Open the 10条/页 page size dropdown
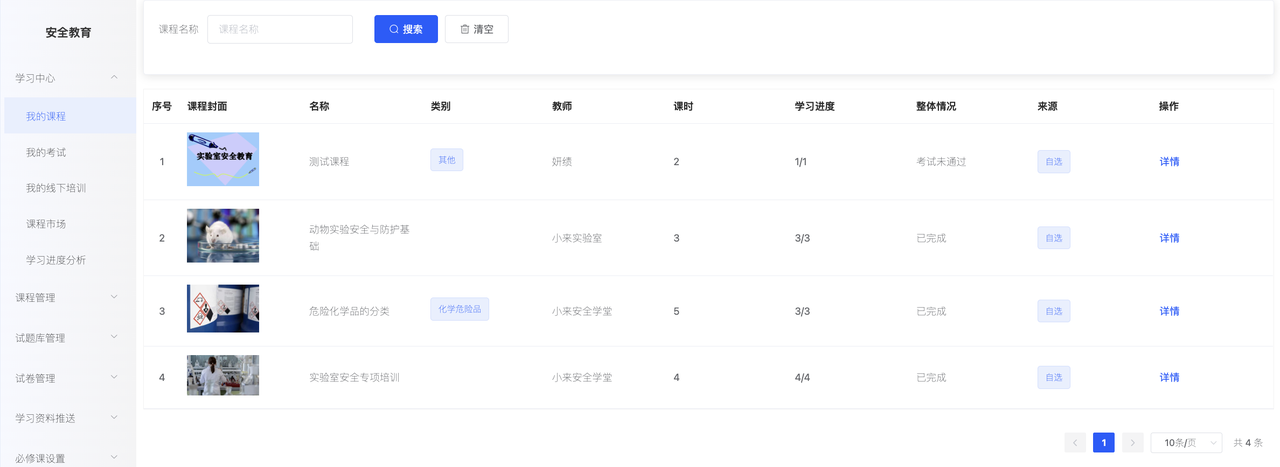The image size is (1280, 467). 1186,442
